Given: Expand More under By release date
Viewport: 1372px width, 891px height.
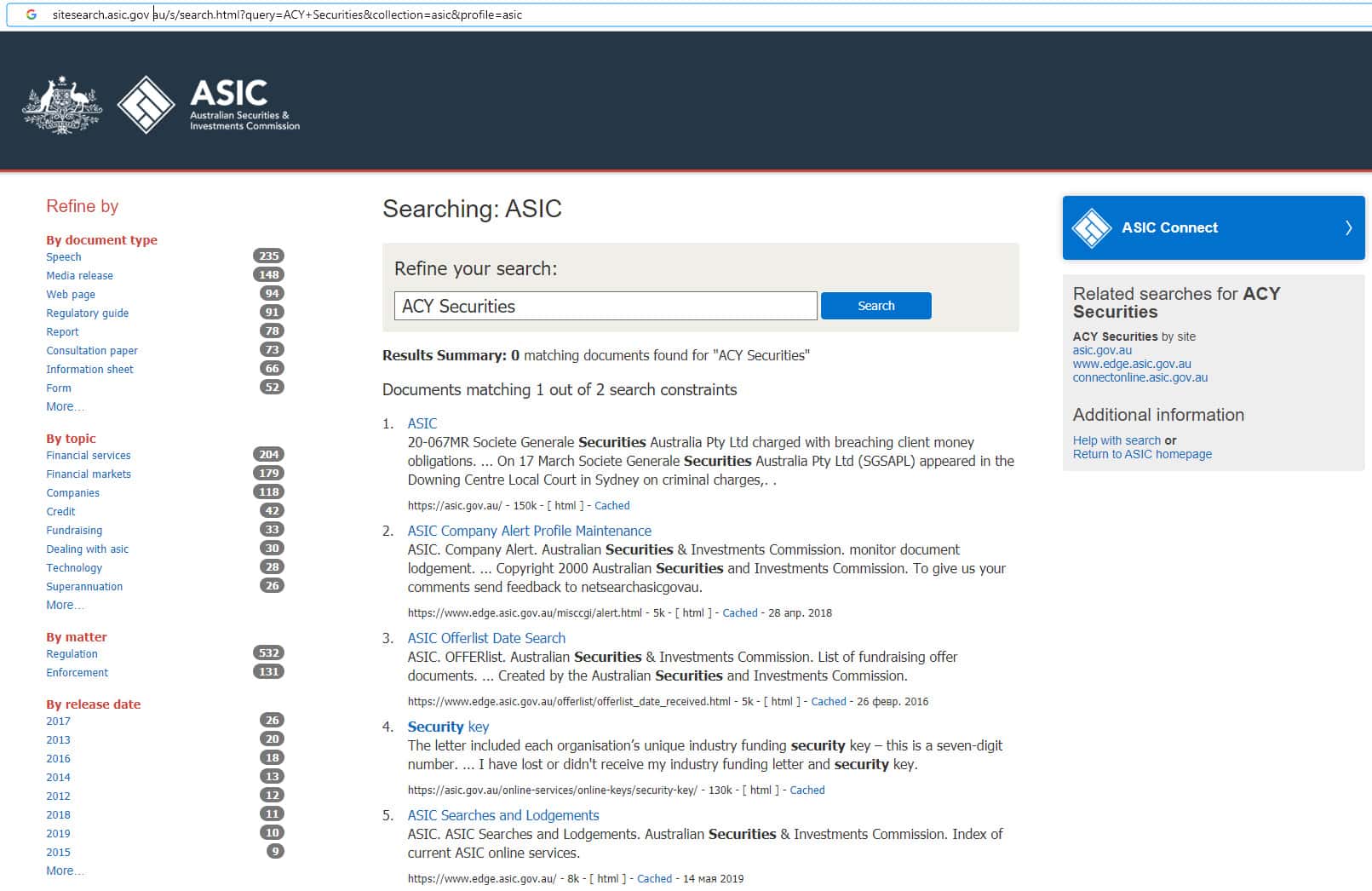Looking at the screenshot, I should [65, 871].
